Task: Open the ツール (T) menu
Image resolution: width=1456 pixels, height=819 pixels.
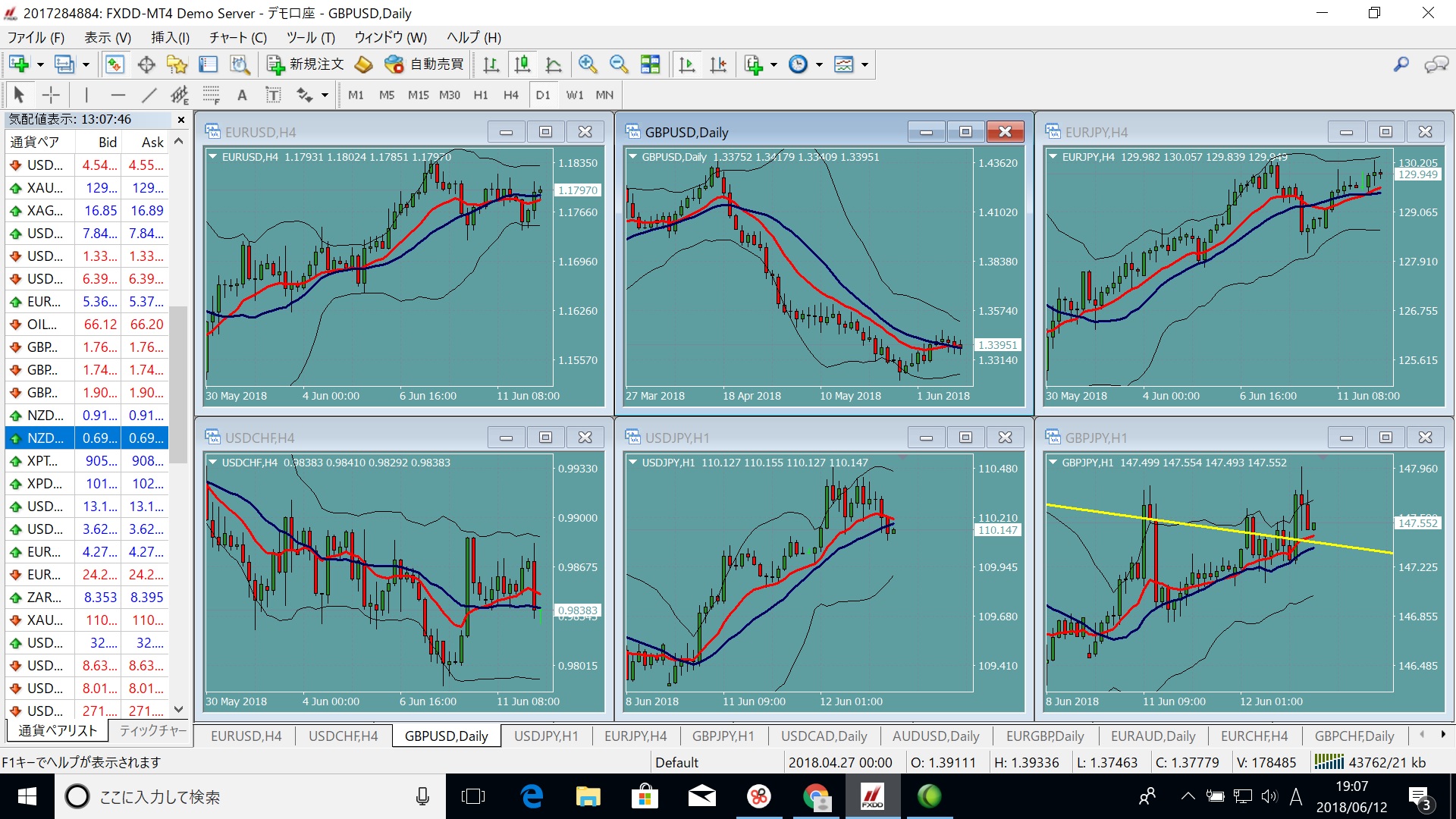Action: 311,37
